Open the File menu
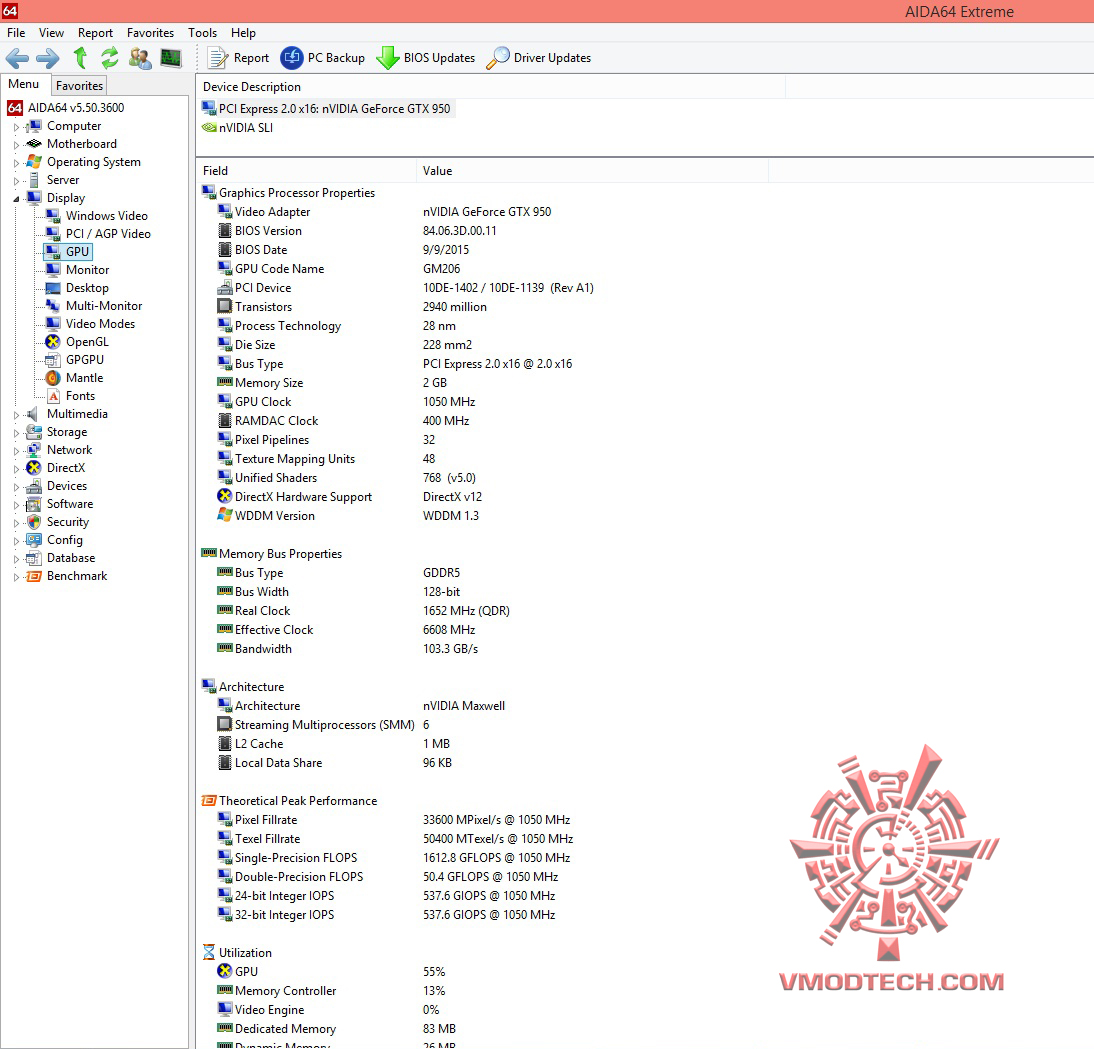 point(16,33)
